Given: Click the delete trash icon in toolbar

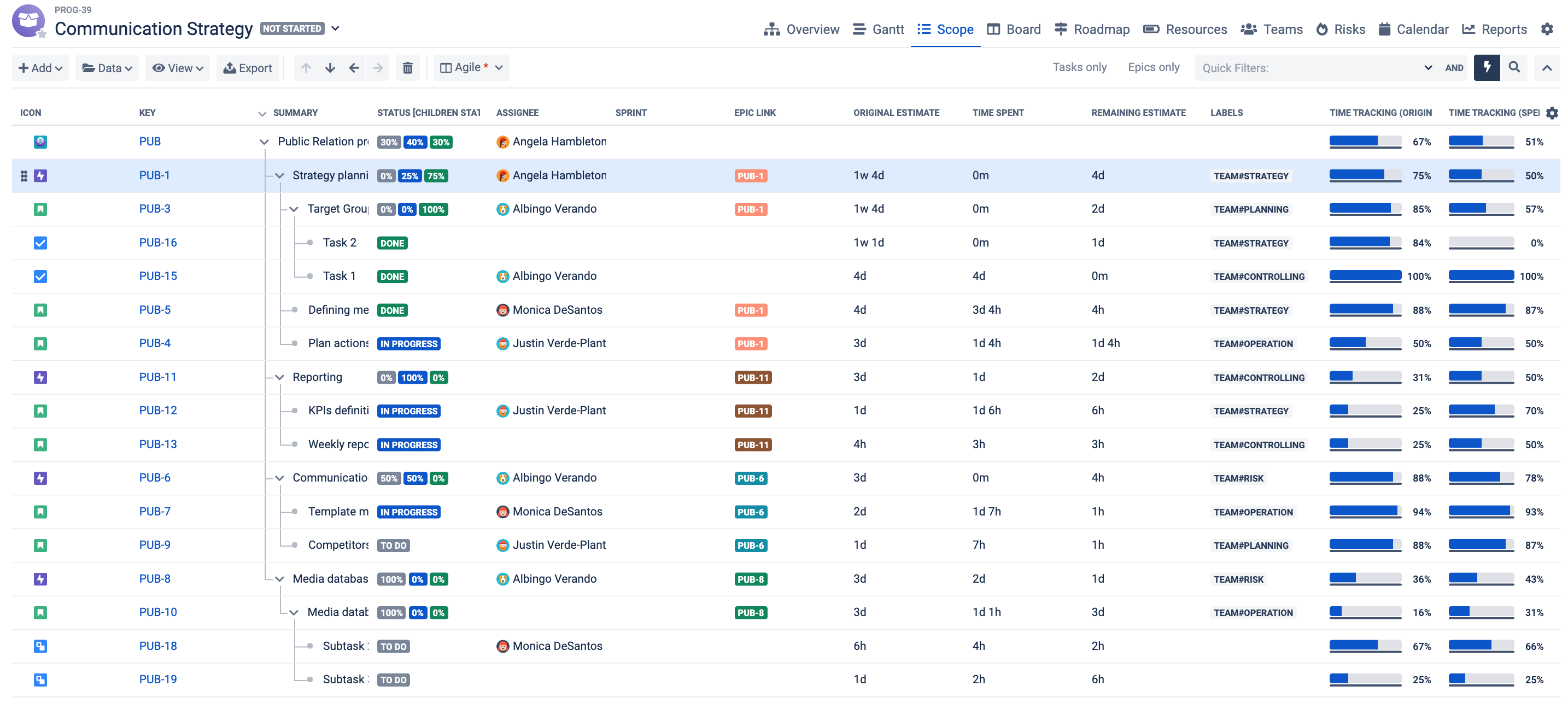Looking at the screenshot, I should click(407, 68).
